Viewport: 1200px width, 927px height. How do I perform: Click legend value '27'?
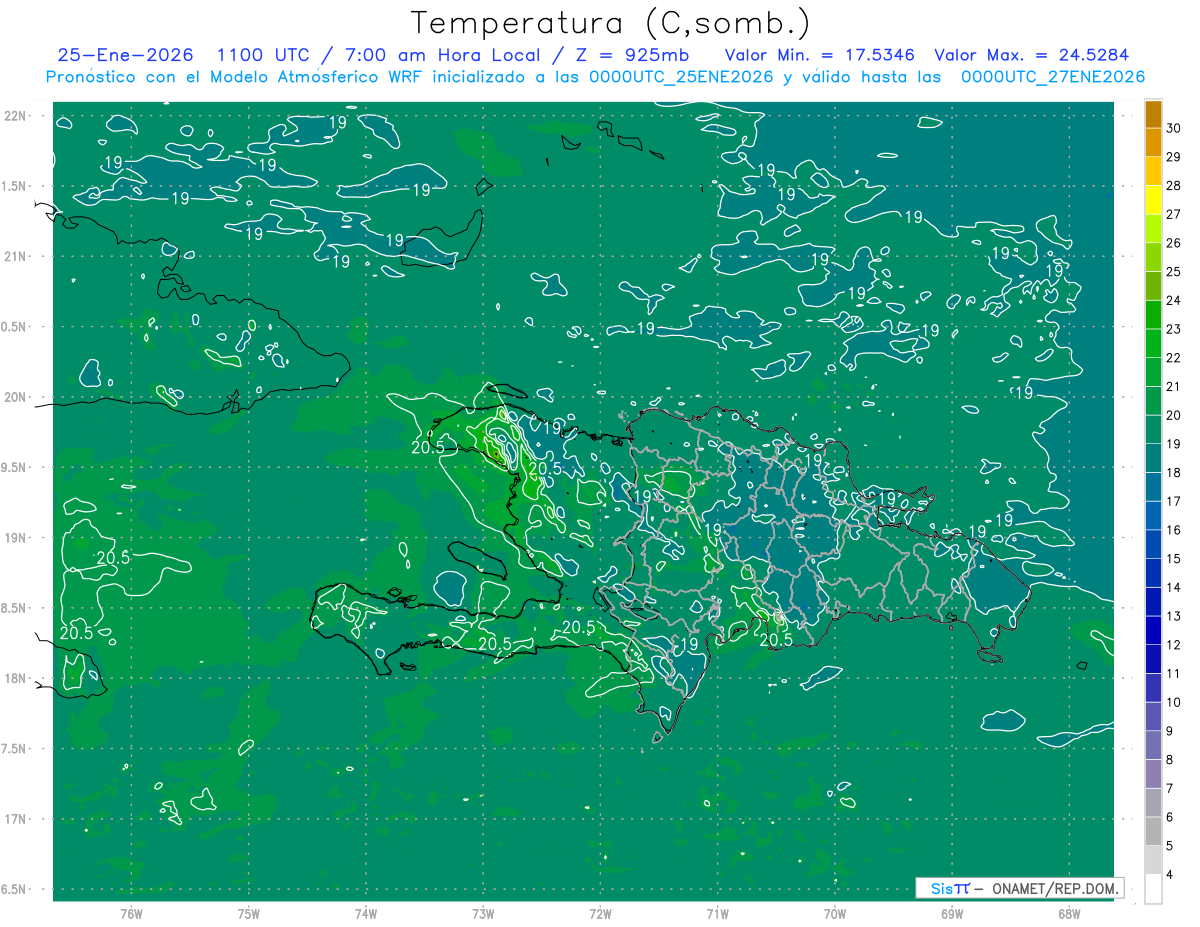[x=1174, y=214]
